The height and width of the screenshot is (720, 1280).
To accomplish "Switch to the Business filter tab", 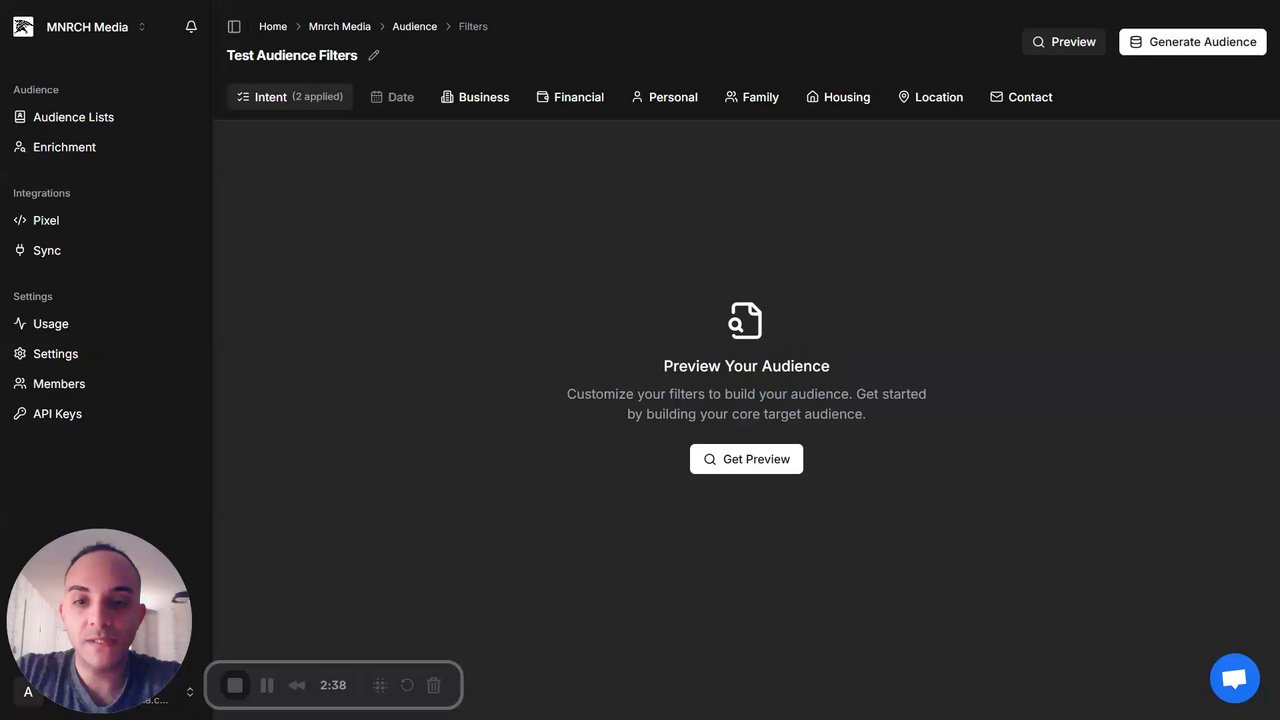I will [x=475, y=97].
